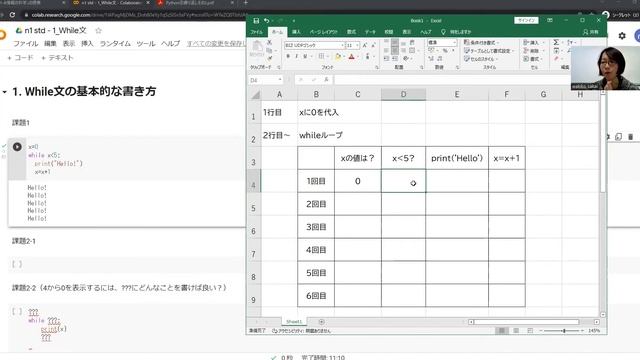This screenshot has width=640, height=360.
Task: Run the Colab cell with play button
Action: click(x=17, y=147)
